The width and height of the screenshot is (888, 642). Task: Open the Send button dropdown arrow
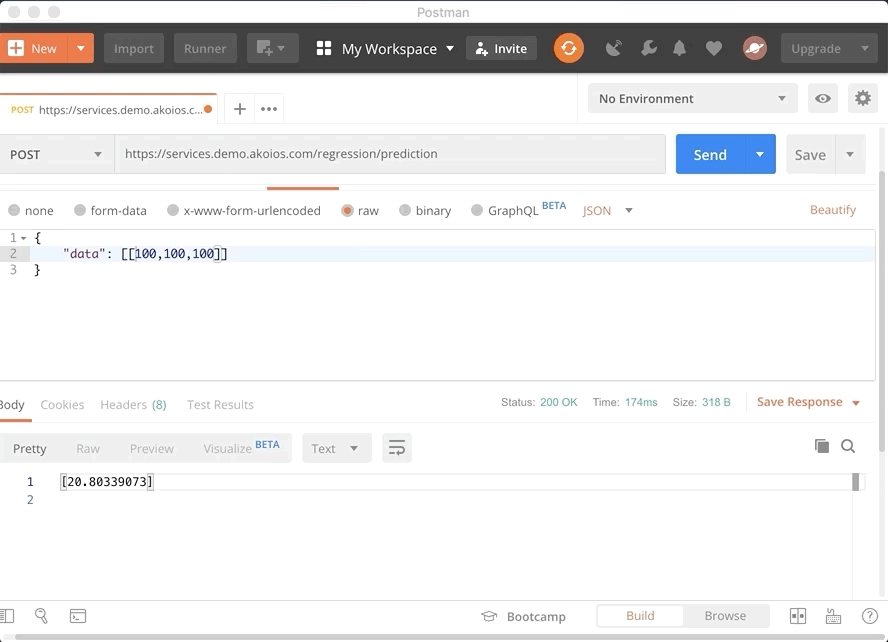760,154
